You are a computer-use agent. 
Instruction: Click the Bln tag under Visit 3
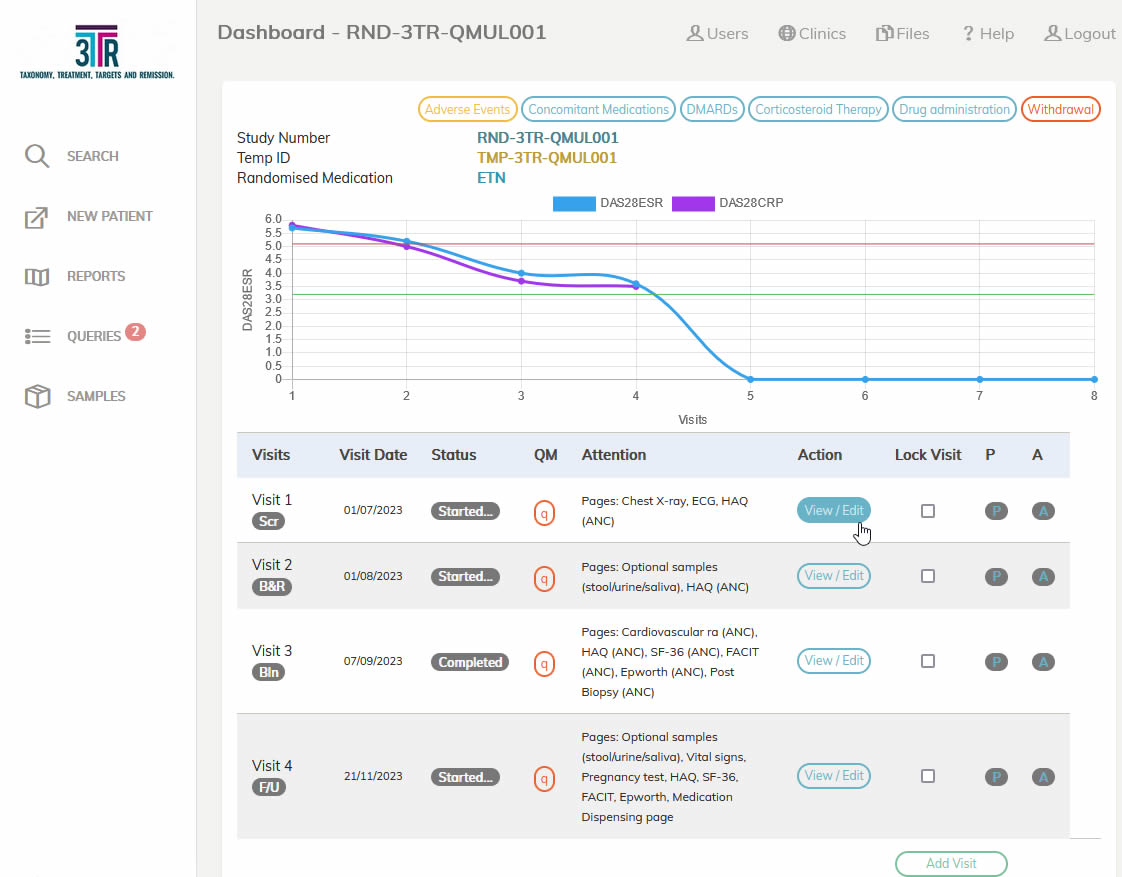(268, 672)
